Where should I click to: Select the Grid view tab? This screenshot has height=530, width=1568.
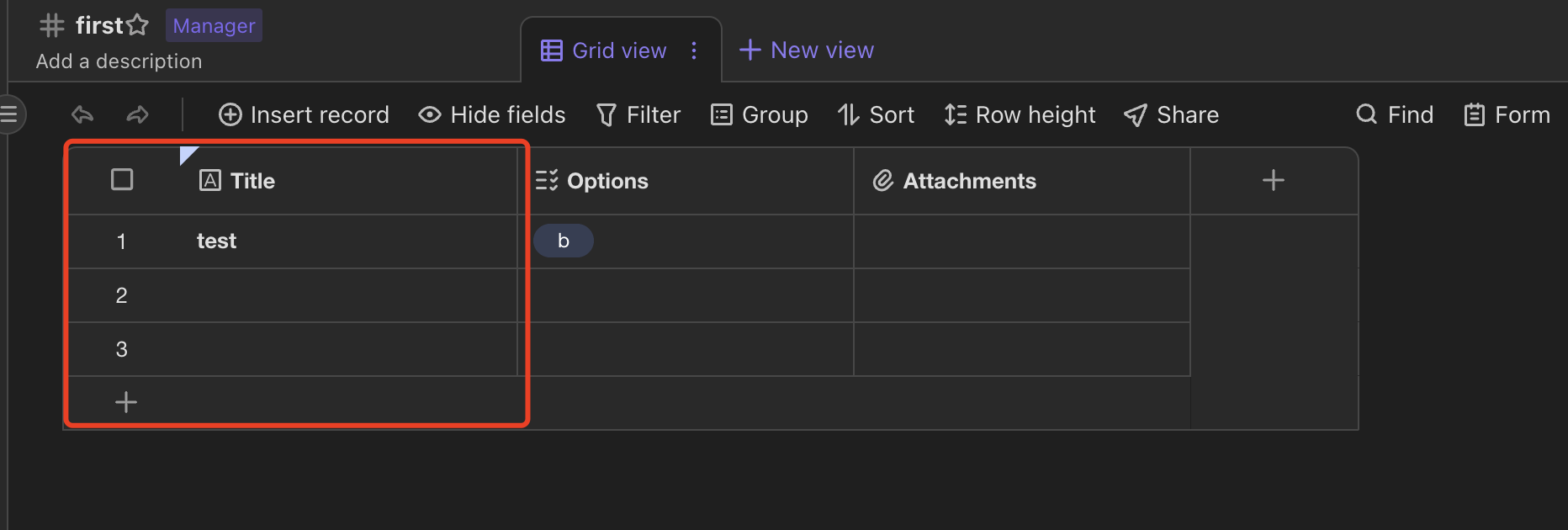pyautogui.click(x=603, y=50)
